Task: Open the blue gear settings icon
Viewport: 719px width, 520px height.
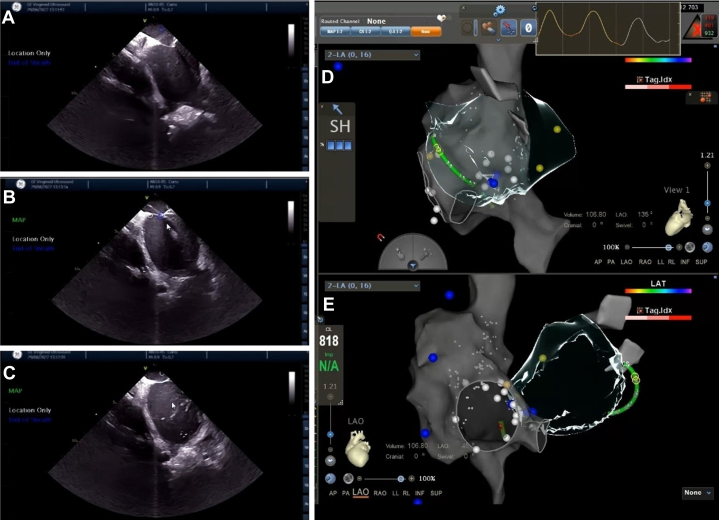Action: pos(499,10)
